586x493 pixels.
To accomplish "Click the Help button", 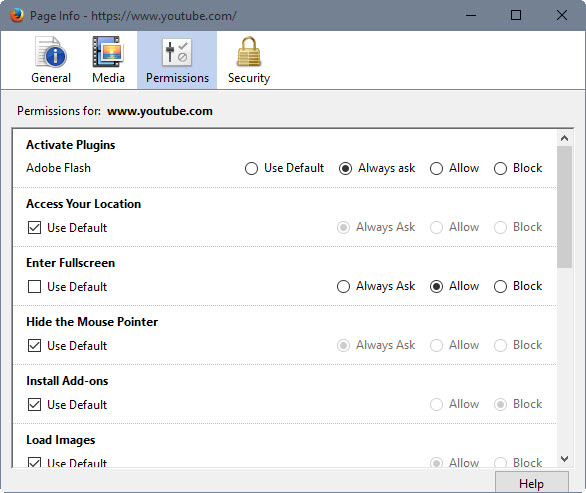I will [531, 483].
